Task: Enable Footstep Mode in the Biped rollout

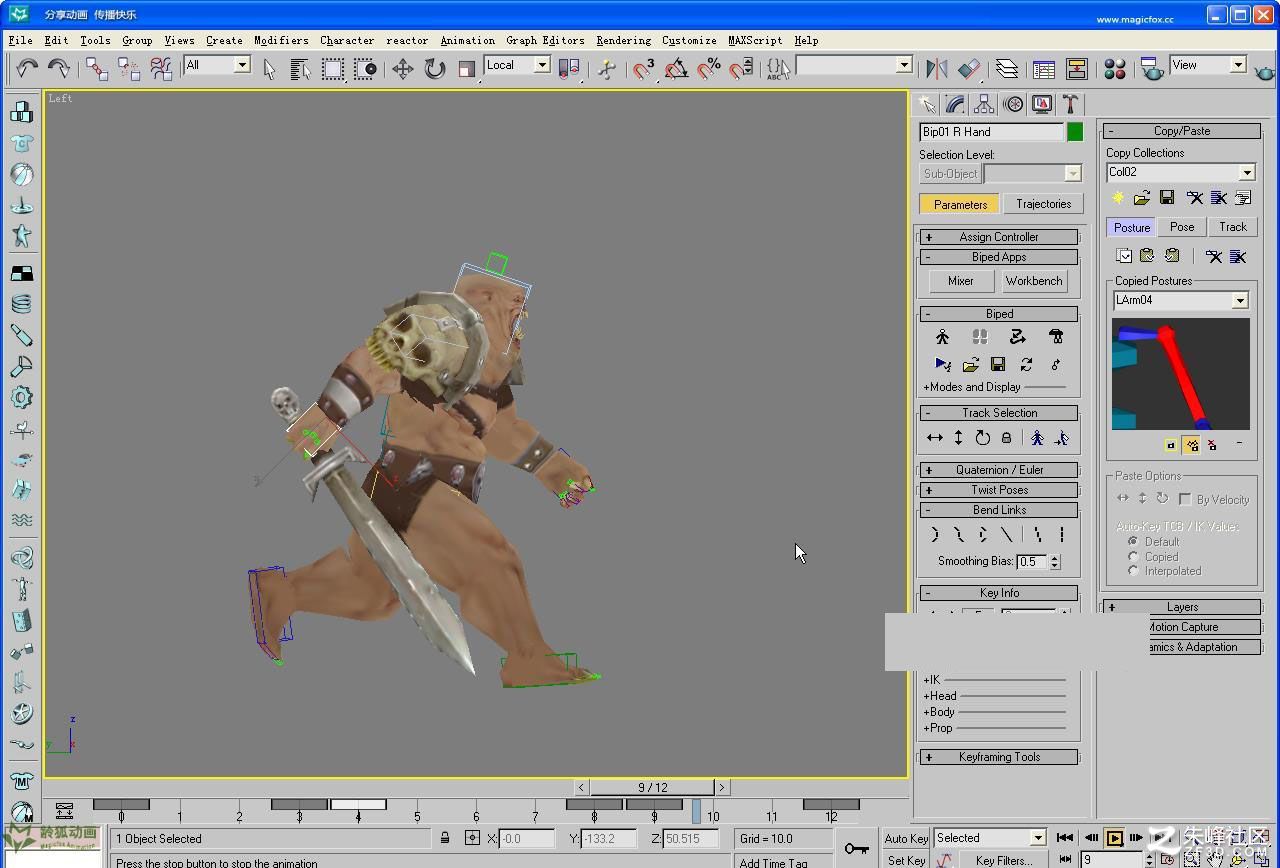Action: [x=980, y=337]
